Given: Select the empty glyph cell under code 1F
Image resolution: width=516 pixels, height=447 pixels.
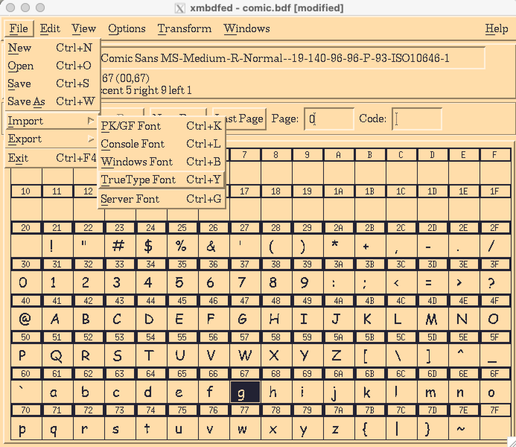Looking at the screenshot, I should pos(494,209).
